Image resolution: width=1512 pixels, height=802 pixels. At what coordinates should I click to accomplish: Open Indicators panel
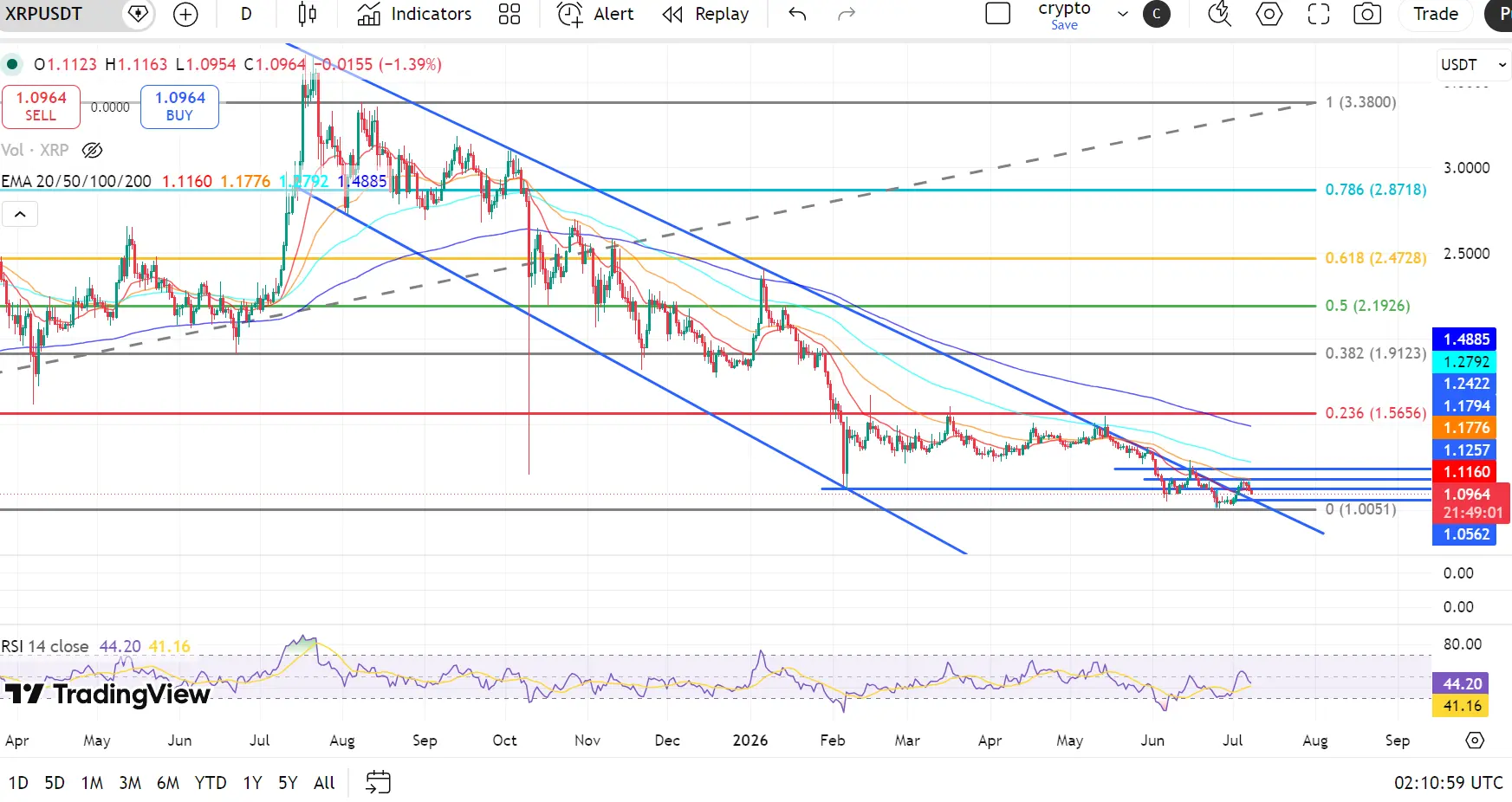tap(414, 14)
